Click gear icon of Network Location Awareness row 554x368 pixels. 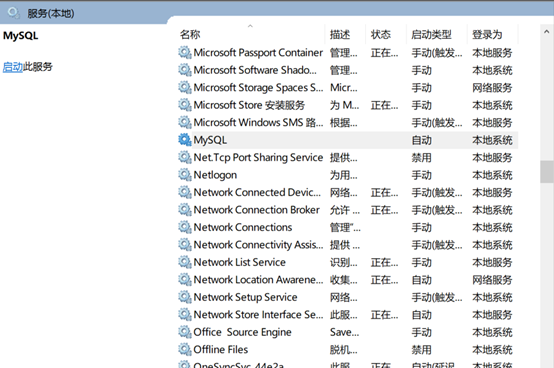coord(184,280)
